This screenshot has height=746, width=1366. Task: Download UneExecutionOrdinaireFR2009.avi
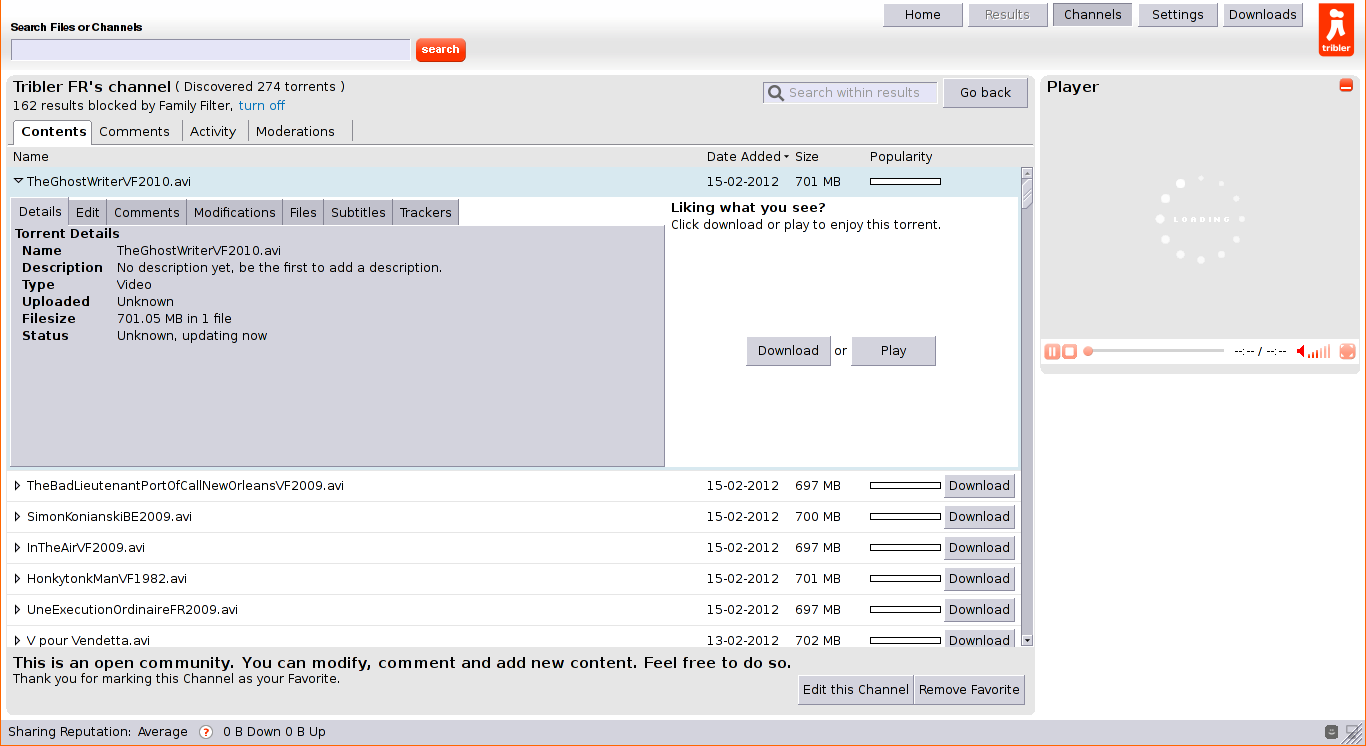(979, 610)
